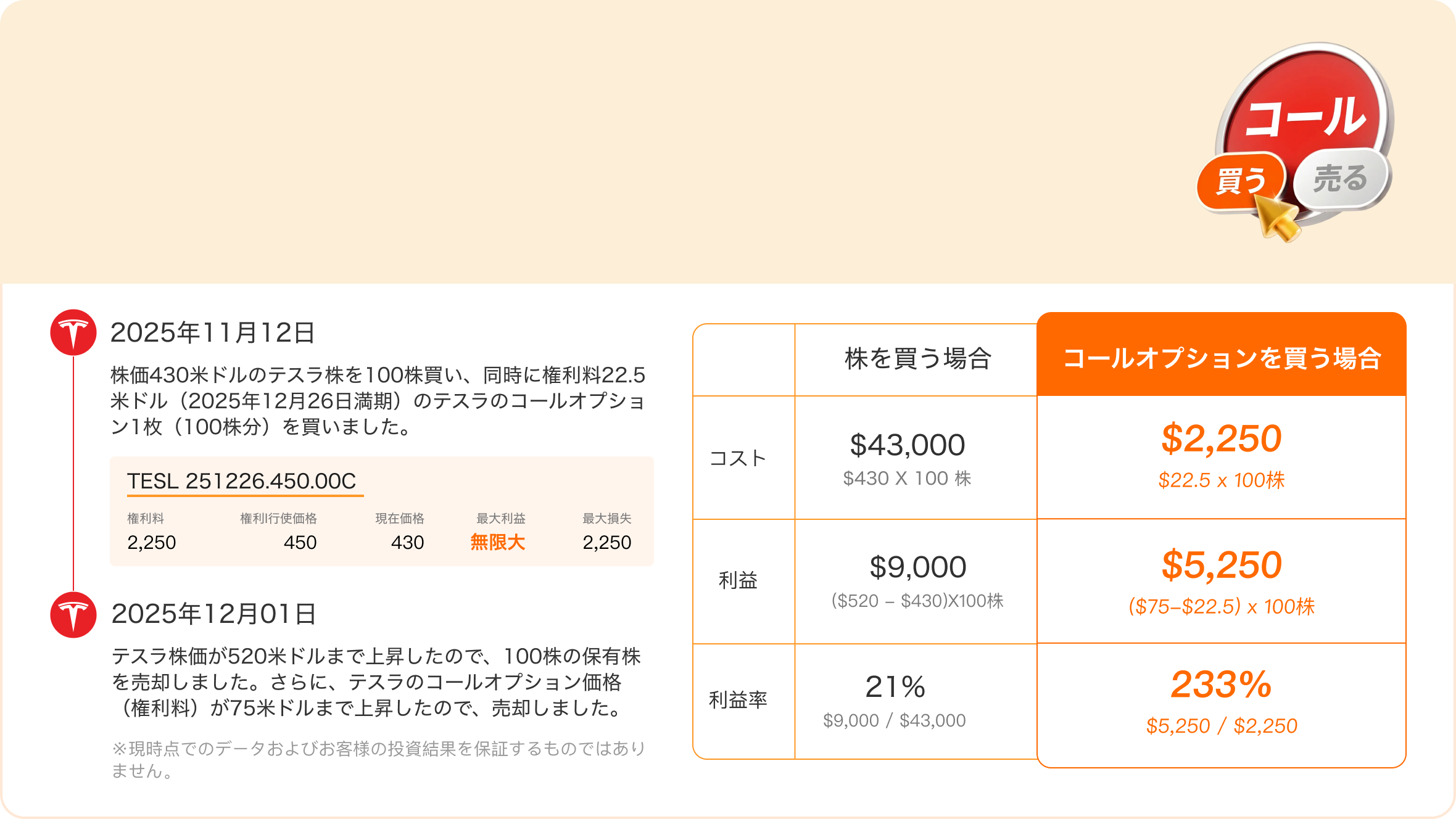
Task: Click the 2025年11月12日 date heading
Action: pyautogui.click(x=213, y=333)
